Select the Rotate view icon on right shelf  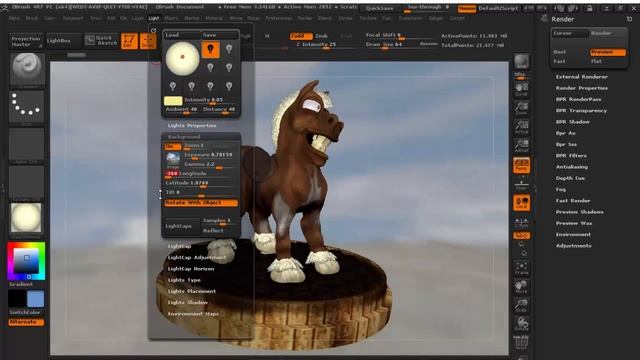point(521,324)
